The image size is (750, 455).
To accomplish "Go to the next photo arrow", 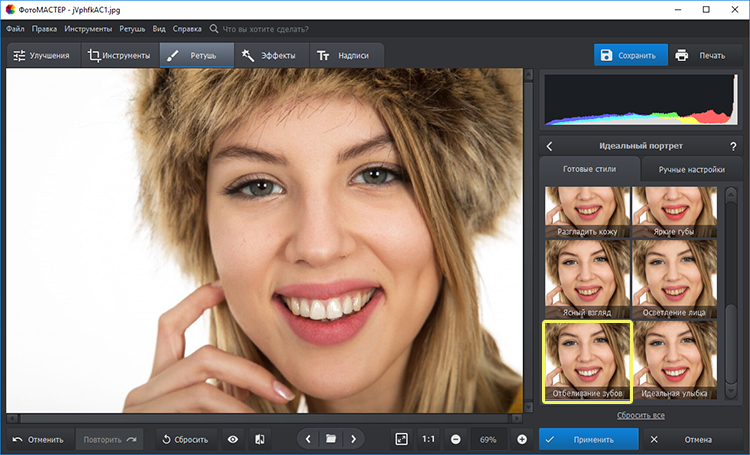I will [353, 439].
